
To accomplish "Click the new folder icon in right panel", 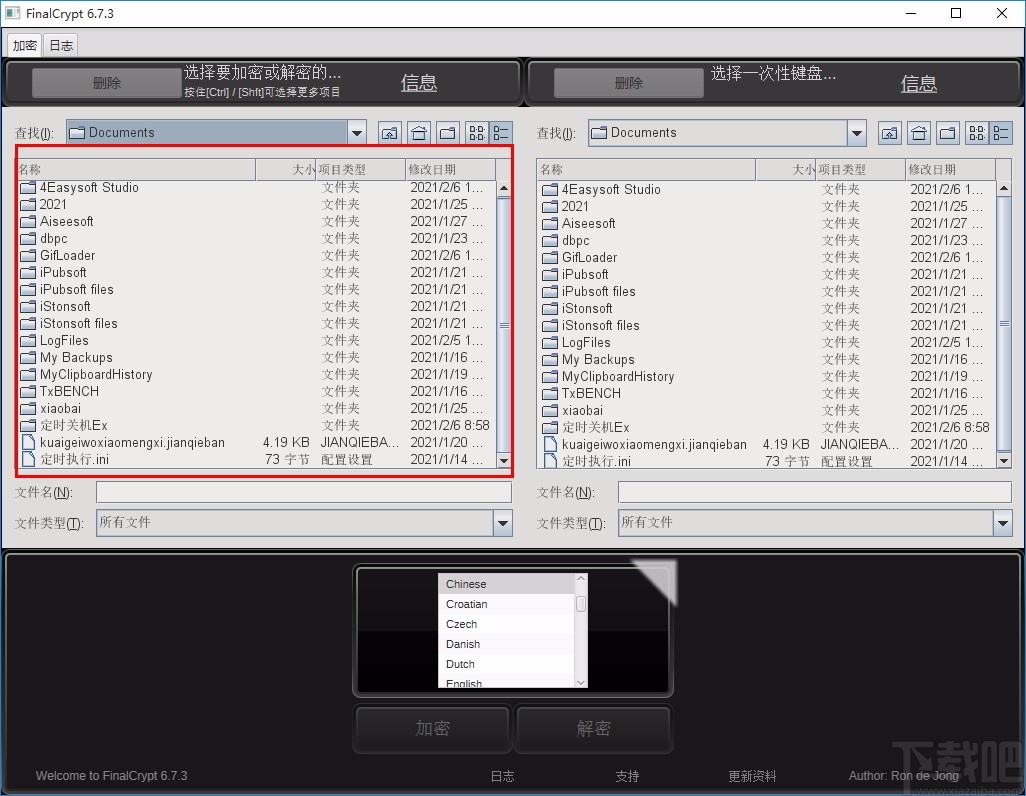I will 947,132.
